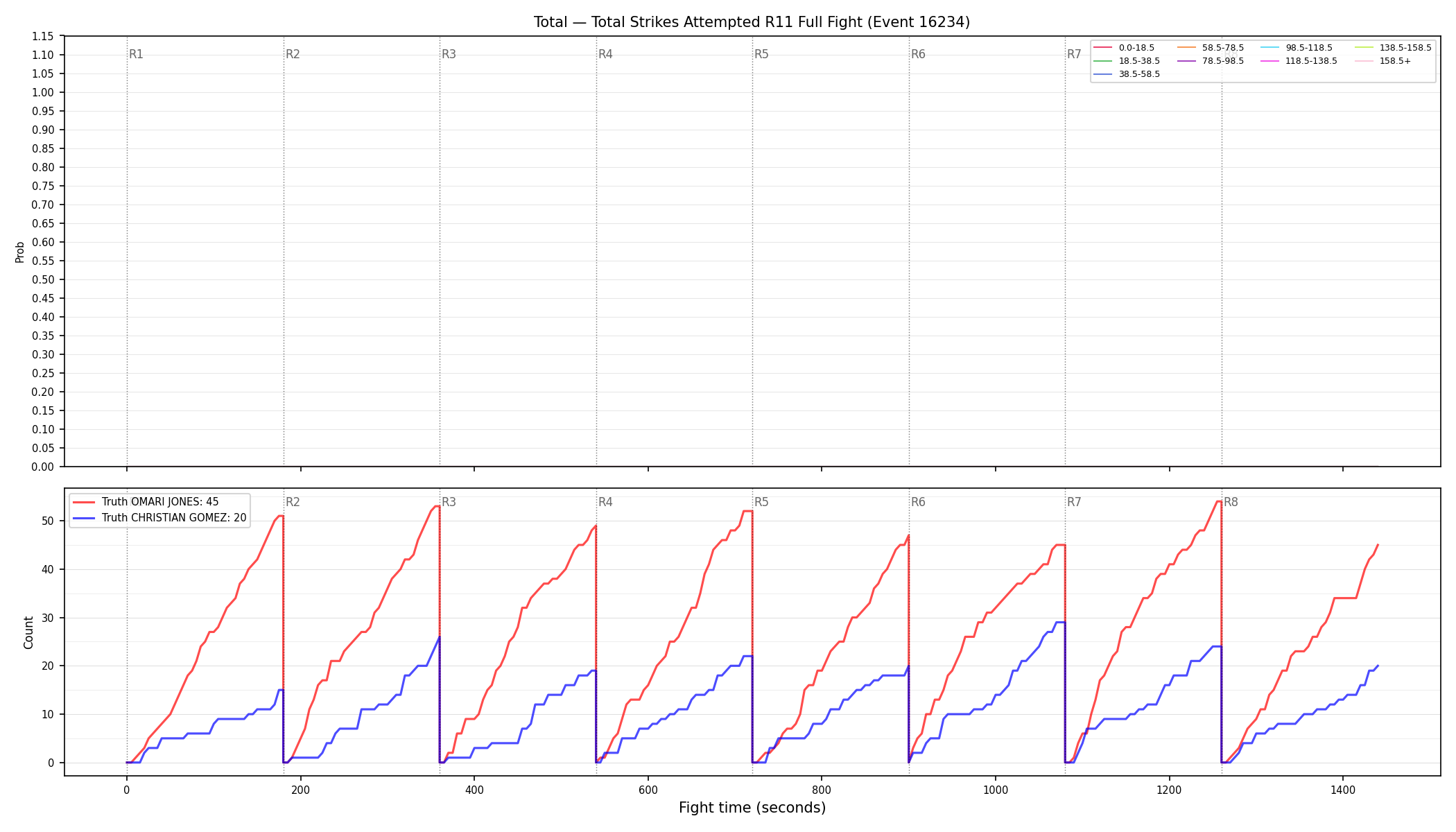Click the '1200' tick on time axis
Image resolution: width=1456 pixels, height=832 pixels.
(1170, 790)
